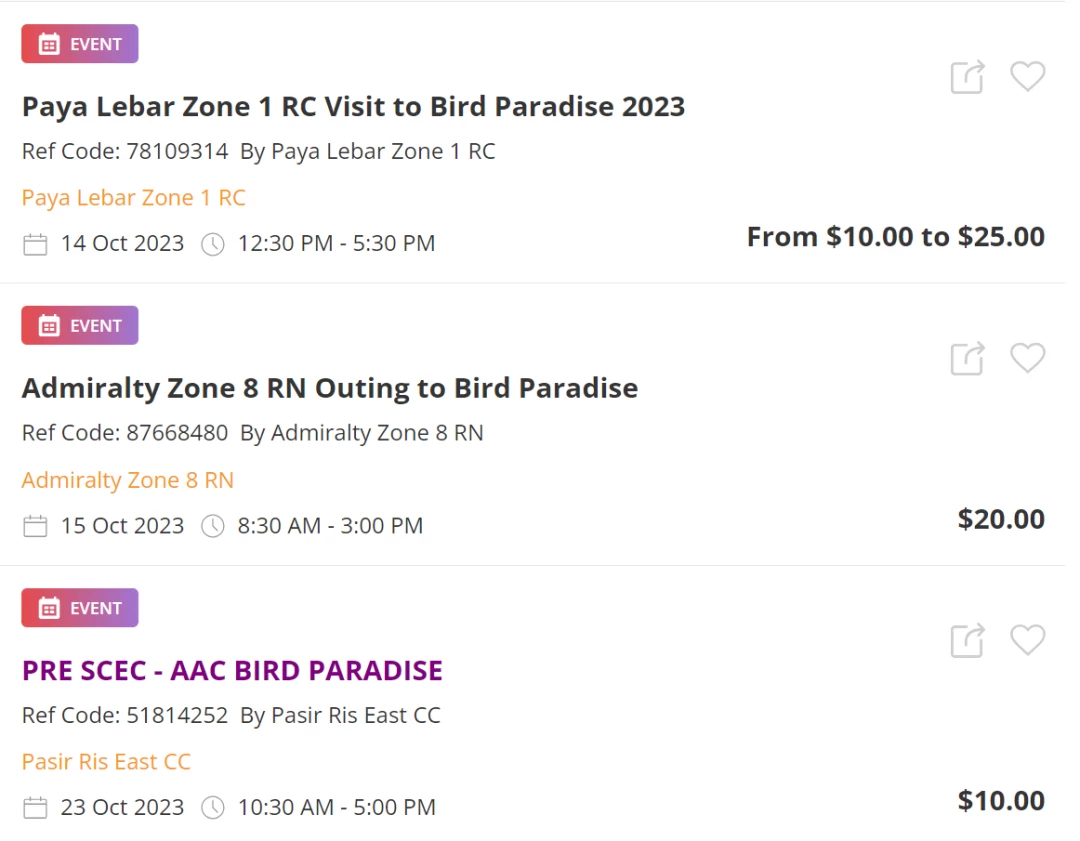Click the orange Pasir Ris East CC link

pyautogui.click(x=106, y=762)
